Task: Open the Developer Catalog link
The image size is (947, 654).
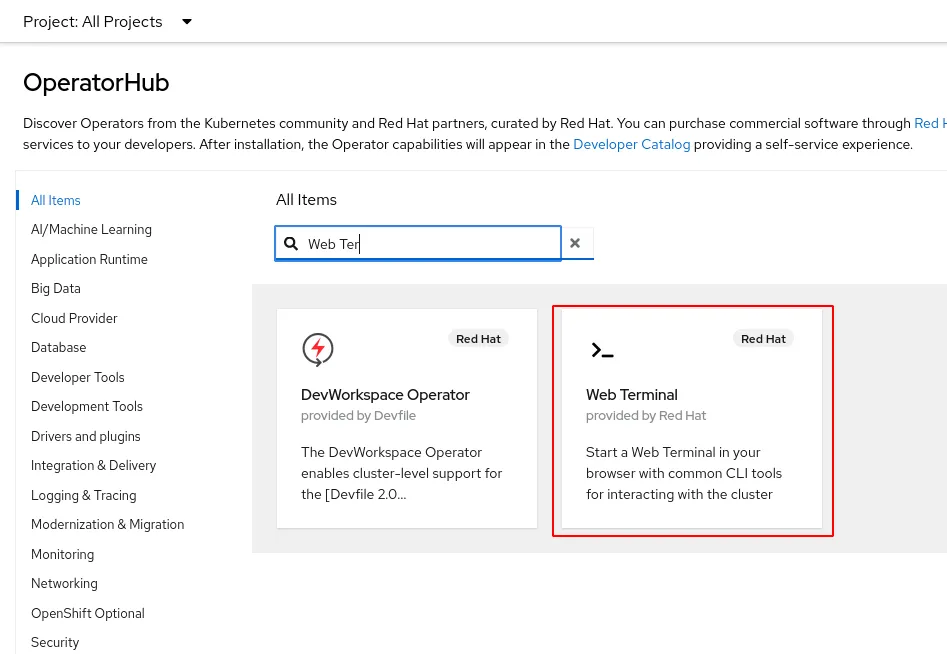Action: click(x=631, y=144)
